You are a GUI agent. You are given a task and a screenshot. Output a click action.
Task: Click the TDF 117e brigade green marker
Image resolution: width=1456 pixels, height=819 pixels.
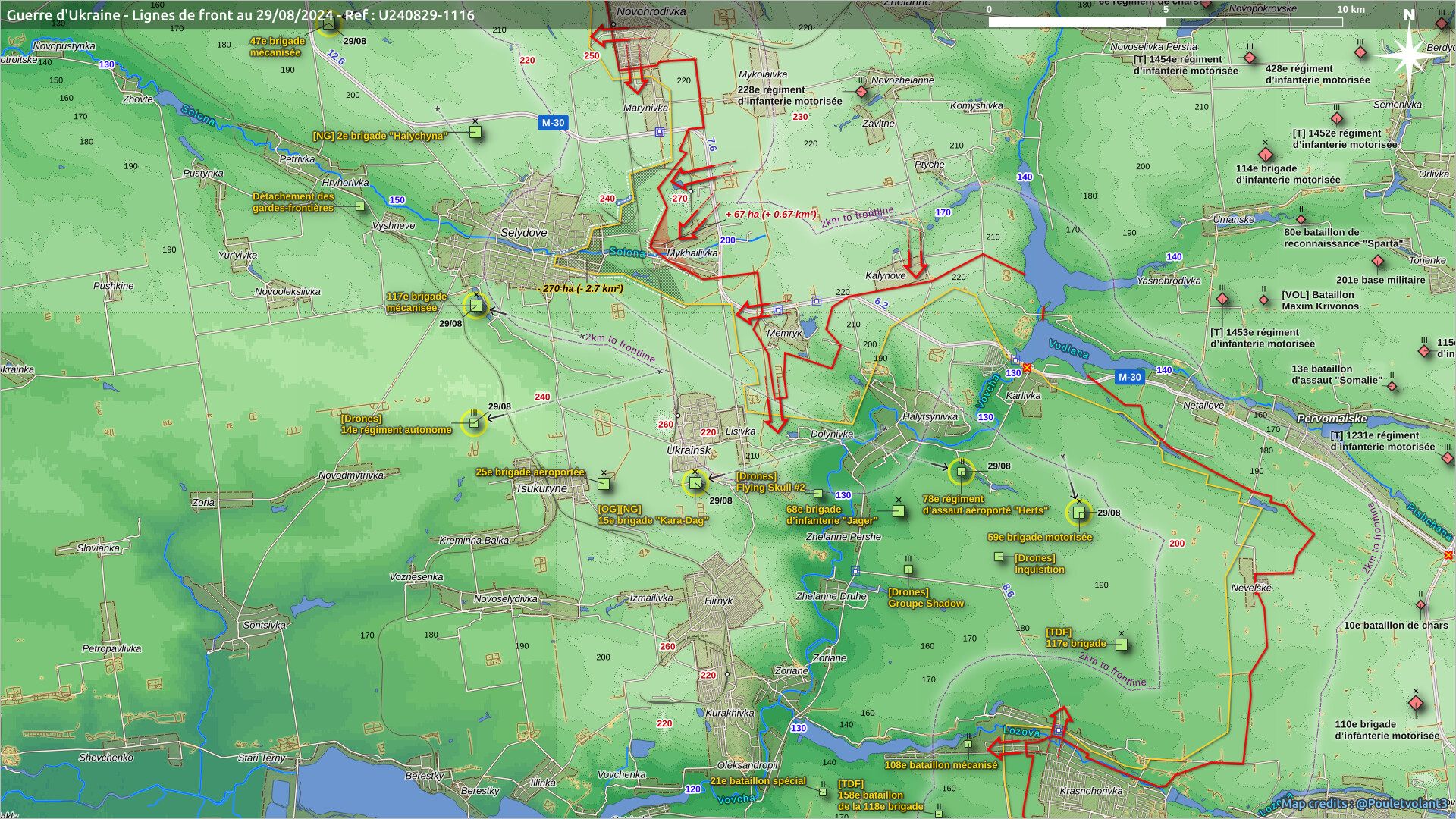tap(1122, 645)
